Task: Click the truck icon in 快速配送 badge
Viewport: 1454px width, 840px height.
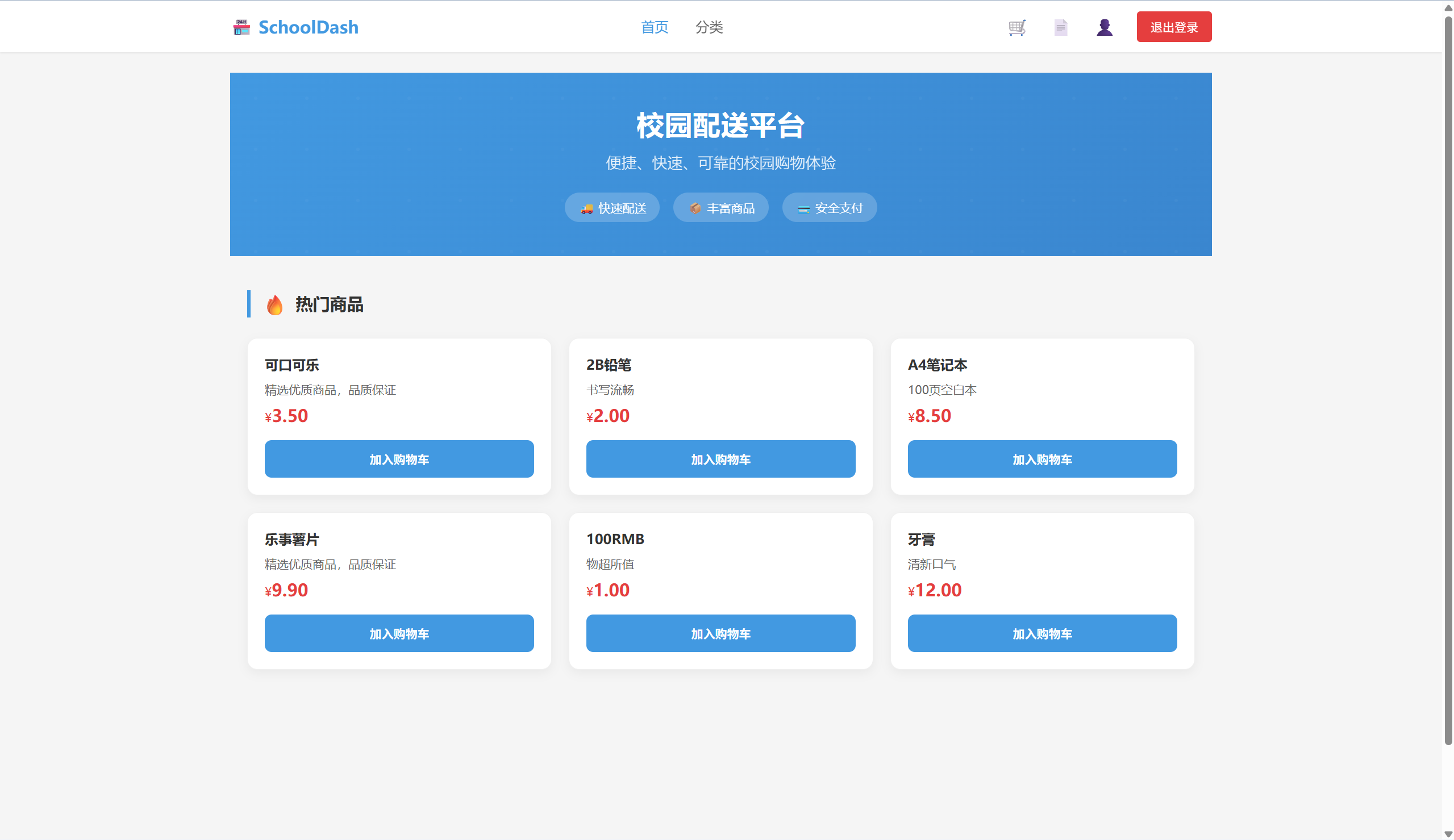Action: pyautogui.click(x=586, y=208)
